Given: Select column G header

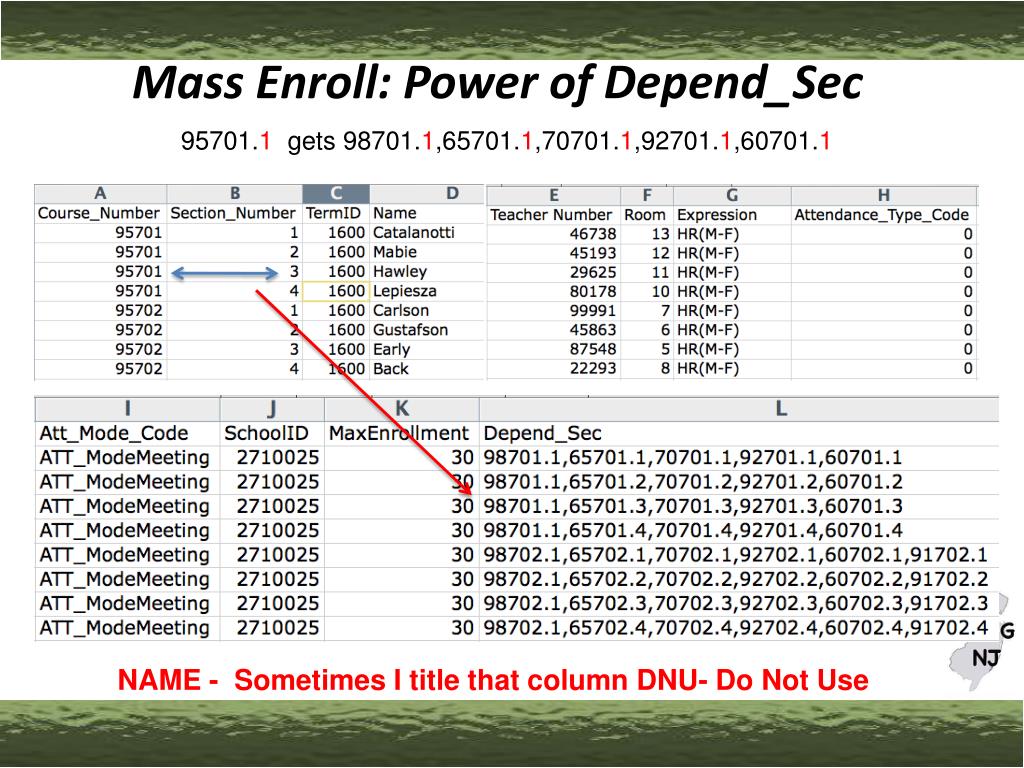Looking at the screenshot, I should pyautogui.click(x=732, y=196).
